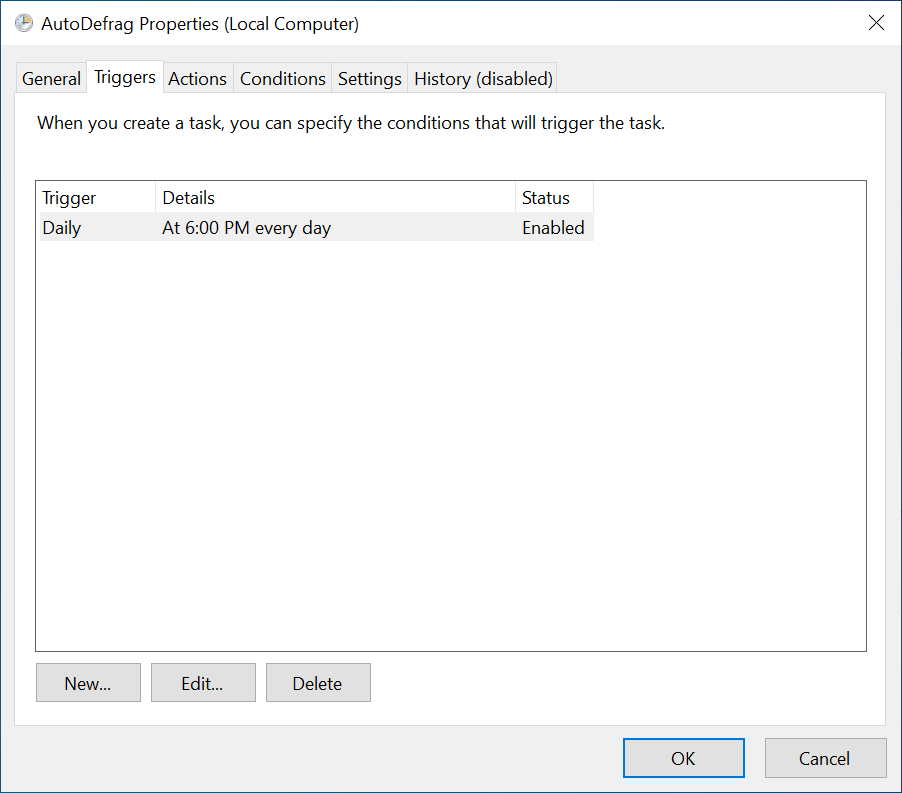Viewport: 902px width, 793px height.
Task: Close the AutoDefrag Properties dialog
Action: coord(876,23)
